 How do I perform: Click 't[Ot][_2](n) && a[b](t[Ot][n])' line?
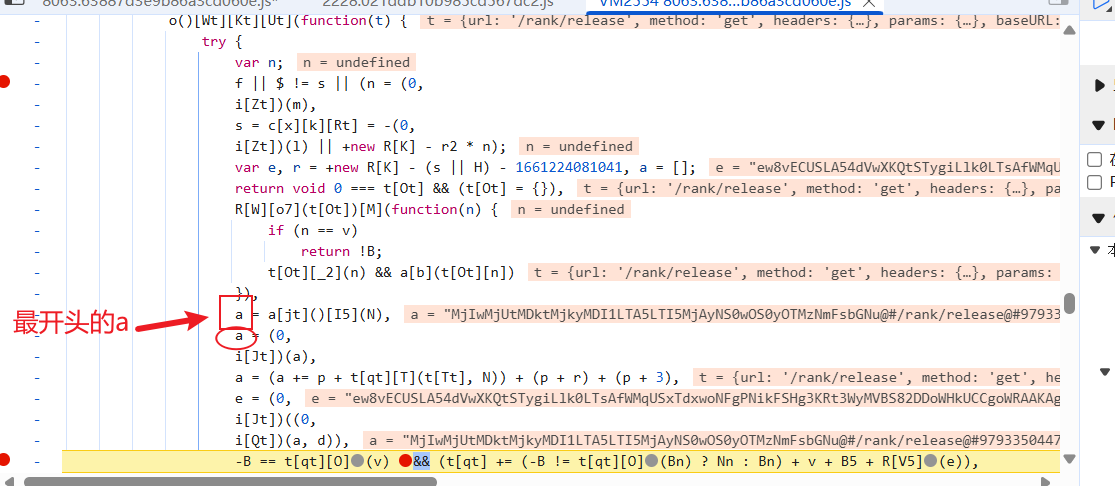coord(391,273)
